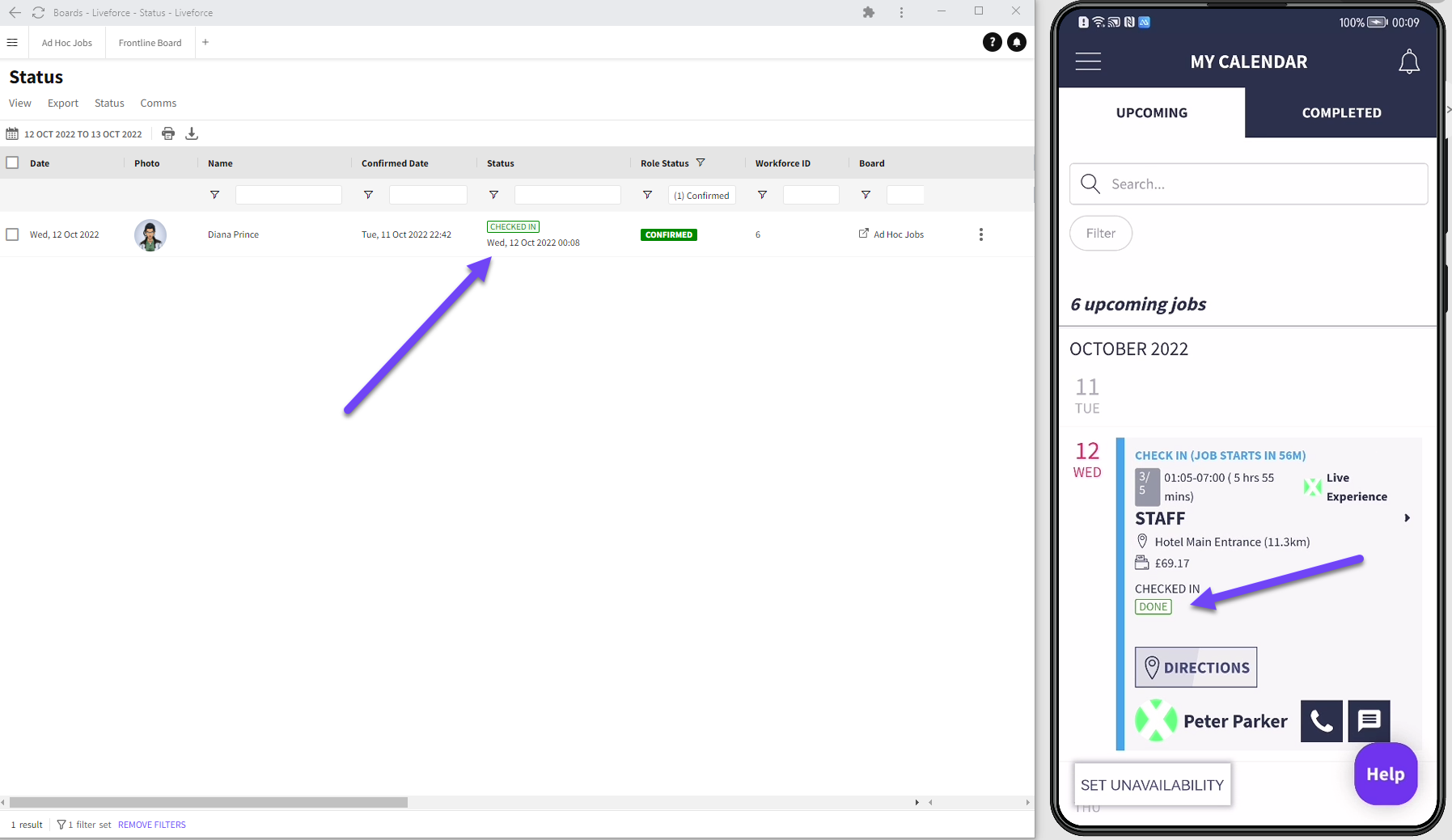Open the Frontline Board tab
This screenshot has width=1452, height=840.
[x=150, y=43]
